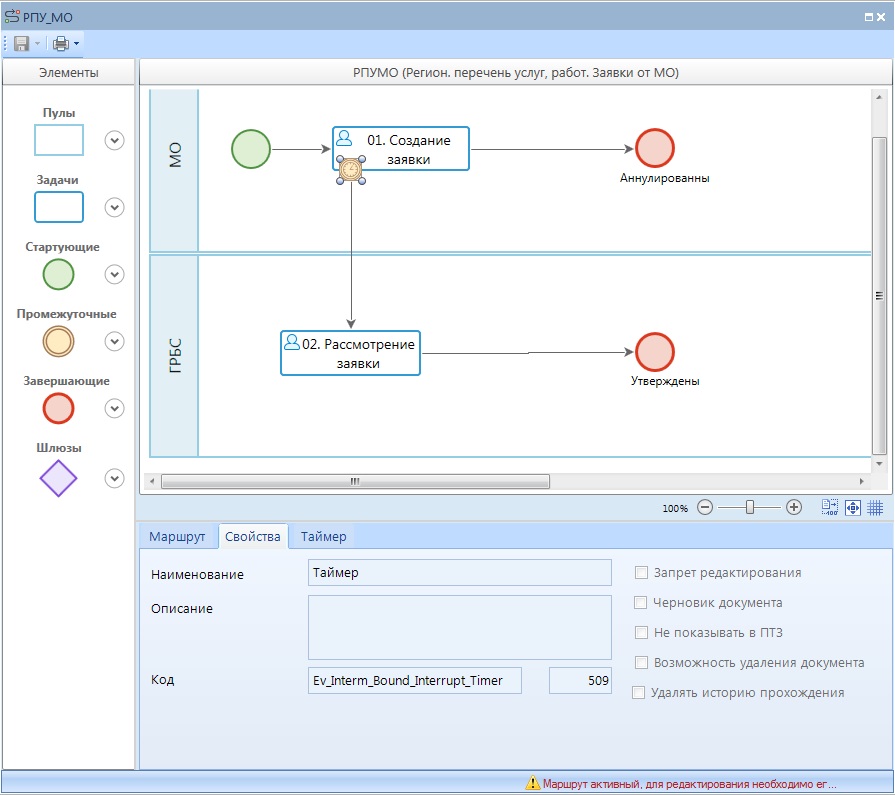Enable the Запрет редактирования checkbox
The width and height of the screenshot is (895, 795).
(642, 573)
